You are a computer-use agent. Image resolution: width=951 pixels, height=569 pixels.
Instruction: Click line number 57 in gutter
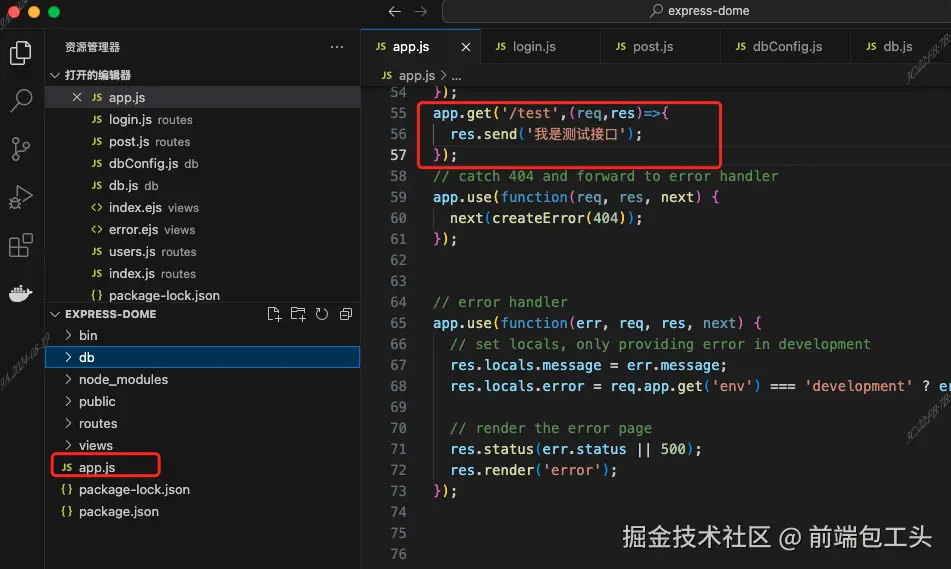click(398, 155)
